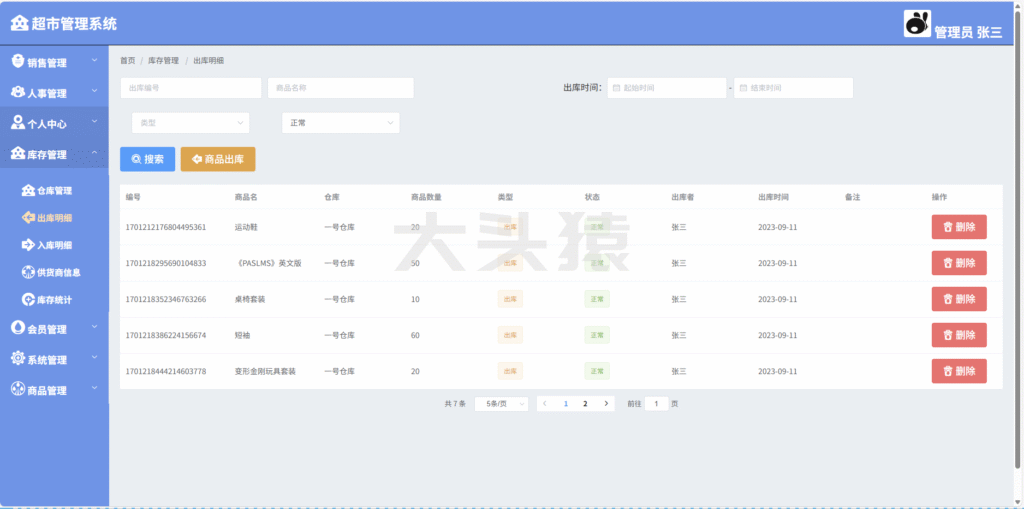Click the 人事管理 sidebar icon
Image resolution: width=1024 pixels, height=509 pixels.
pos(18,92)
